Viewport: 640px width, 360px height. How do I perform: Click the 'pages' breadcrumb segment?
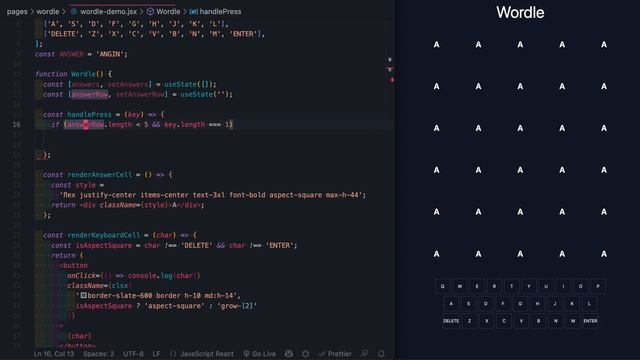click(x=17, y=11)
